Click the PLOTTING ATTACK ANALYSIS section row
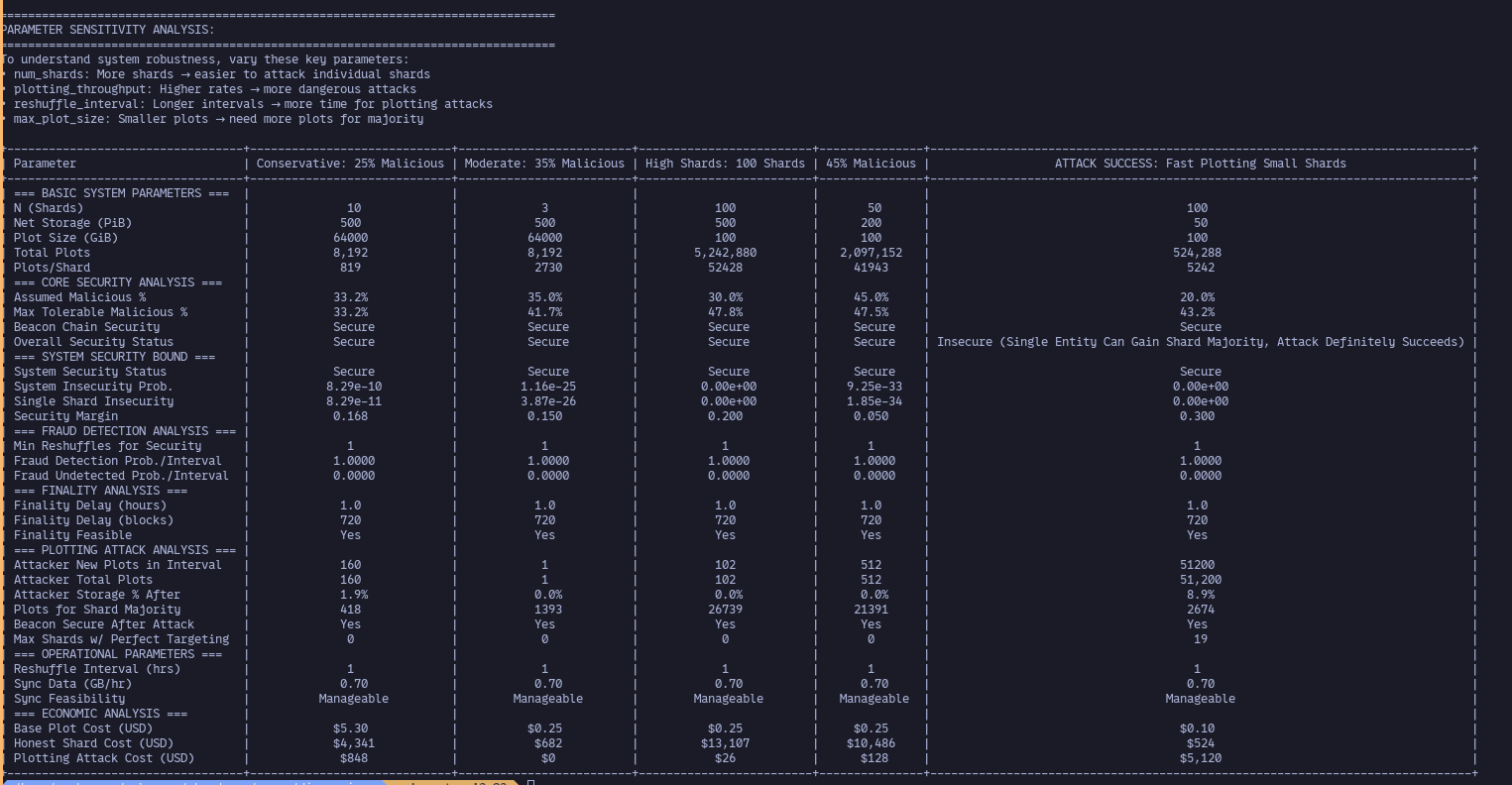This screenshot has width=1512, height=785. (125, 550)
